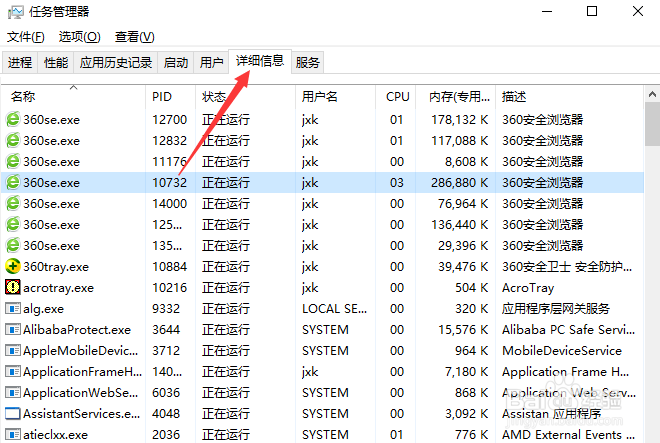Click the ApplicationWebSe... process icon
Image resolution: width=660 pixels, height=443 pixels.
(x=13, y=392)
